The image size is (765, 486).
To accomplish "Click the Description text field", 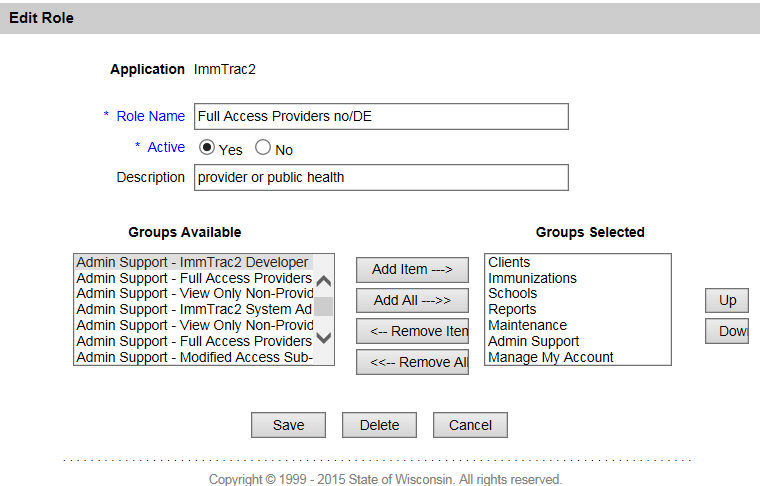I will pyautogui.click(x=381, y=178).
